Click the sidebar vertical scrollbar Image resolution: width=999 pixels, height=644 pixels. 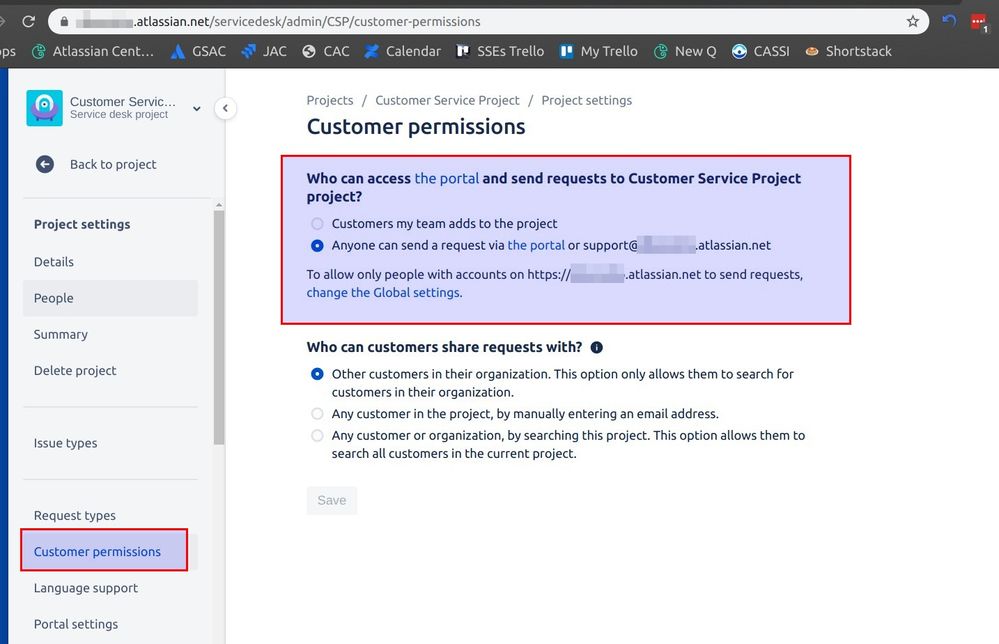coord(219,327)
